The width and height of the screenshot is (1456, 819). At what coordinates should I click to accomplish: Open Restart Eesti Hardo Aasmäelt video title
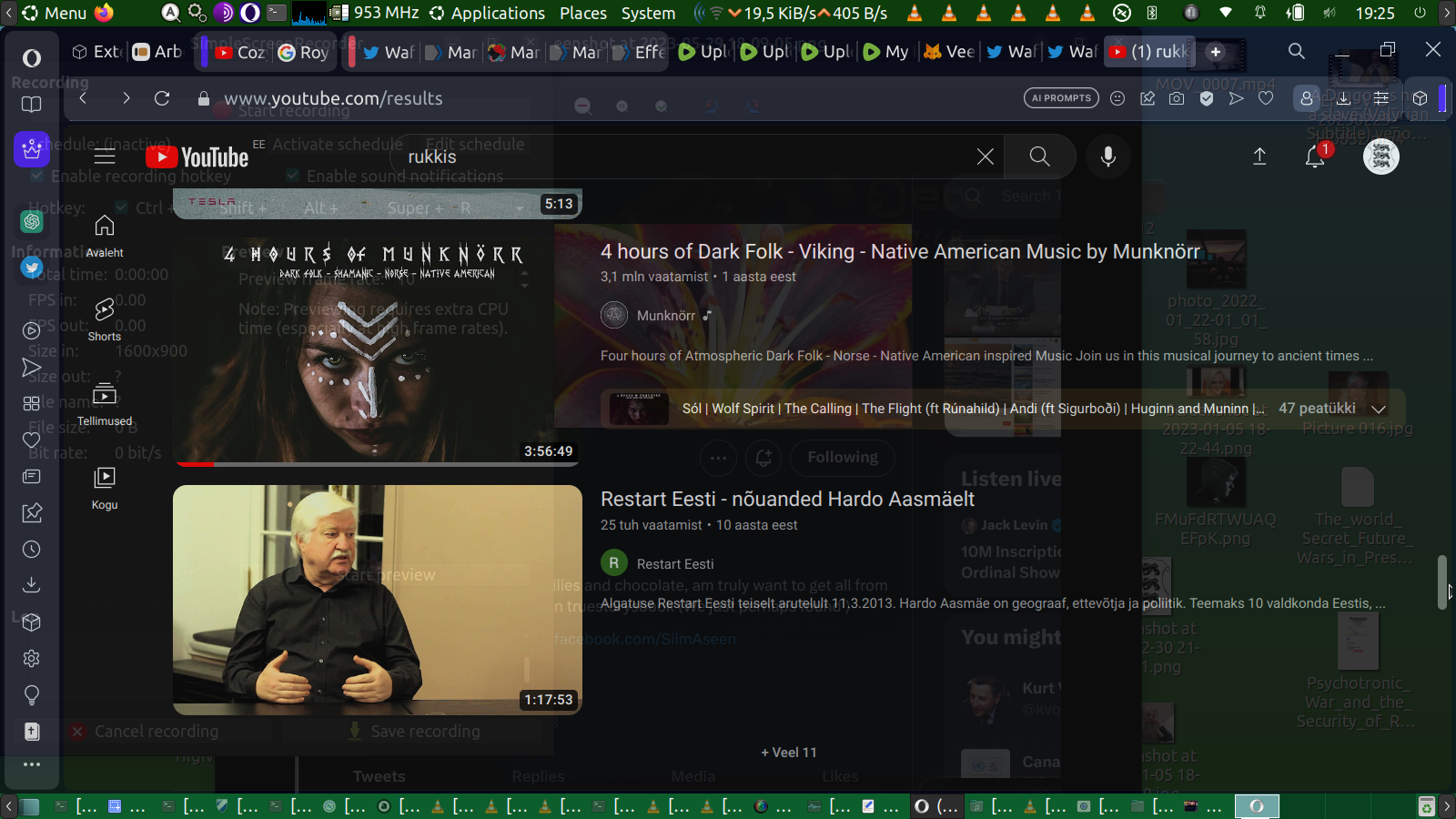pos(787,499)
